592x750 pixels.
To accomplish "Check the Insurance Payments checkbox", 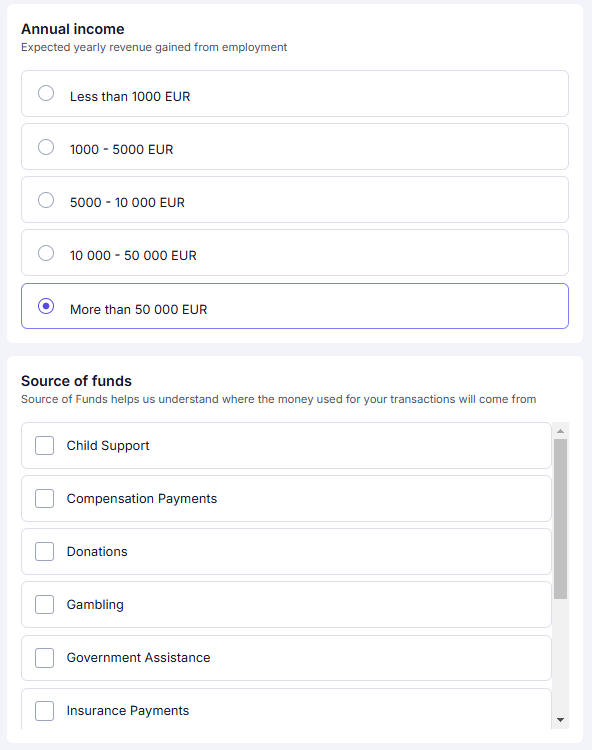I will tap(44, 711).
